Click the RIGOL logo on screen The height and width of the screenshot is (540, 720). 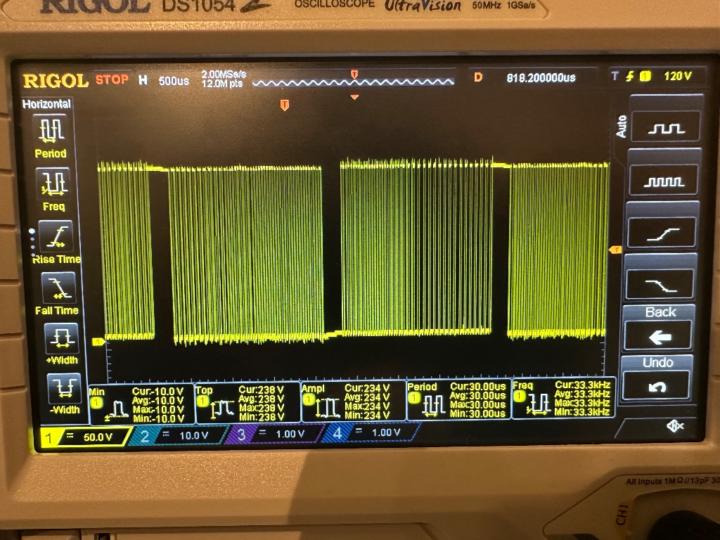coord(55,81)
